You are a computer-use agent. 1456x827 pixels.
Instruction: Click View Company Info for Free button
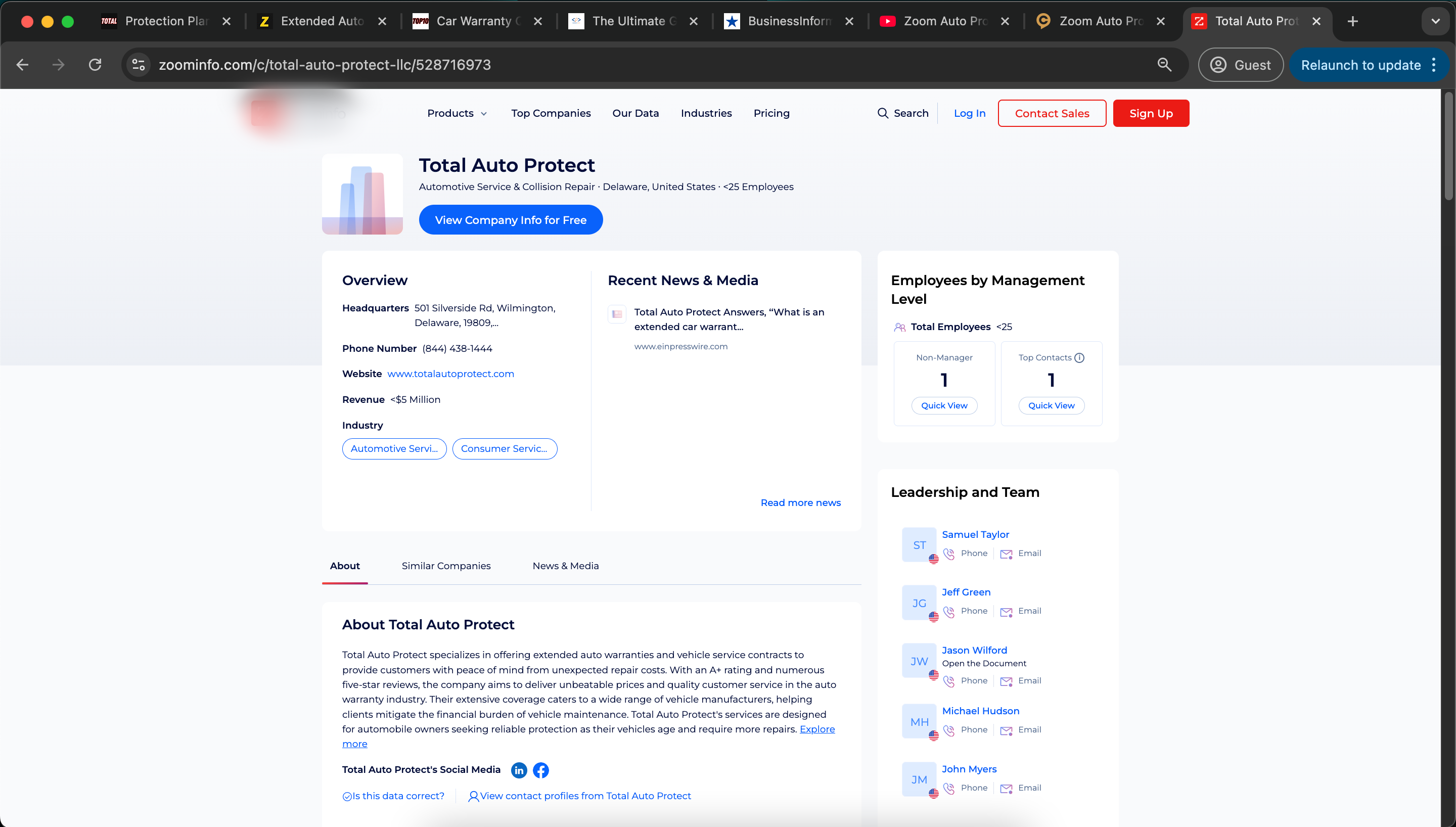511,220
